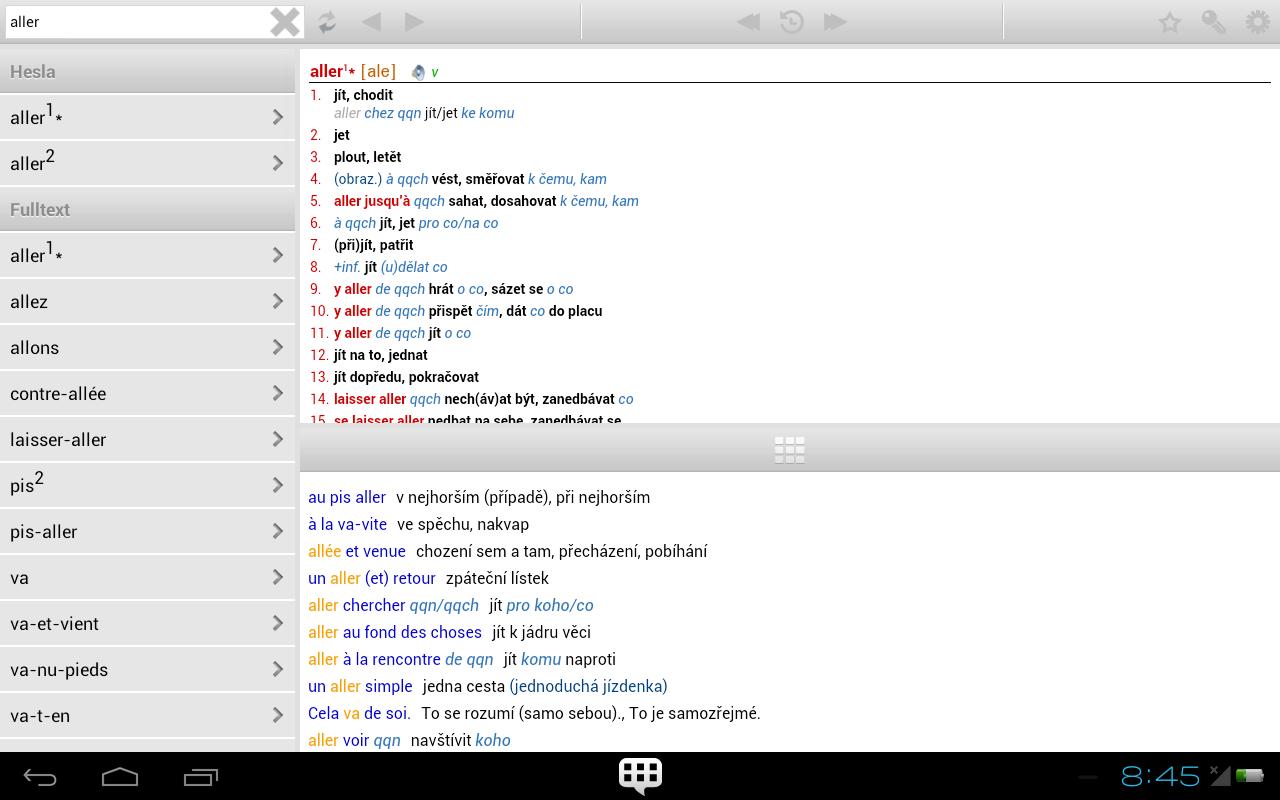Click chevron beside laisser-aller row

(x=278, y=439)
